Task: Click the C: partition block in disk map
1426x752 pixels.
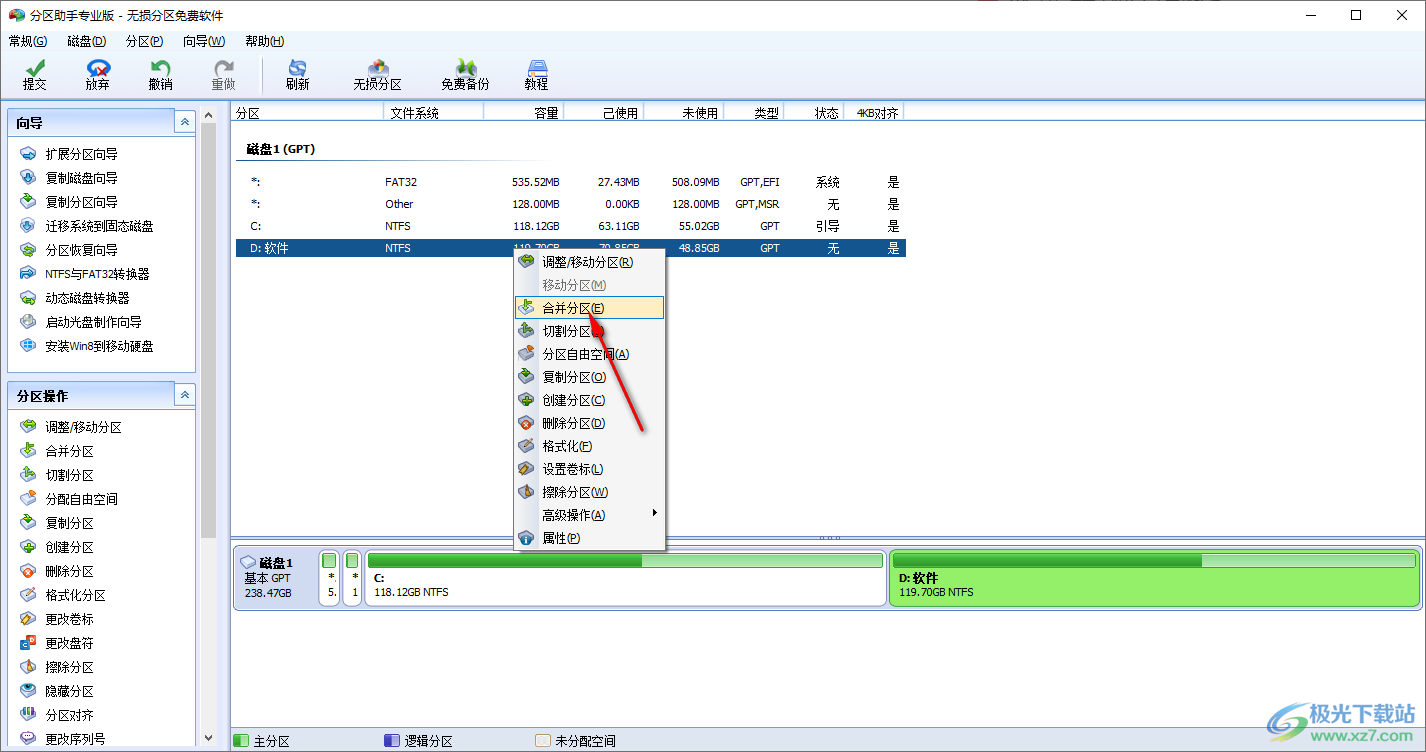Action: [625, 578]
